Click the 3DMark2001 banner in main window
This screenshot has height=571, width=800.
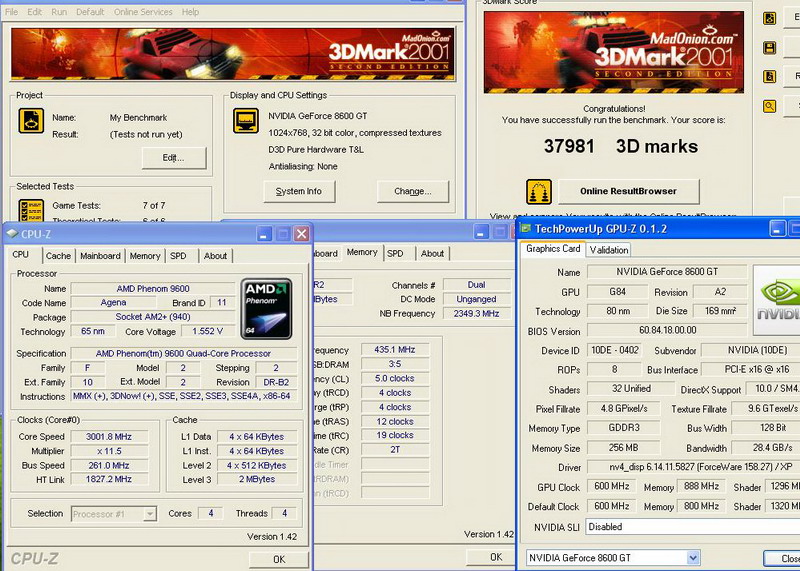click(x=233, y=54)
